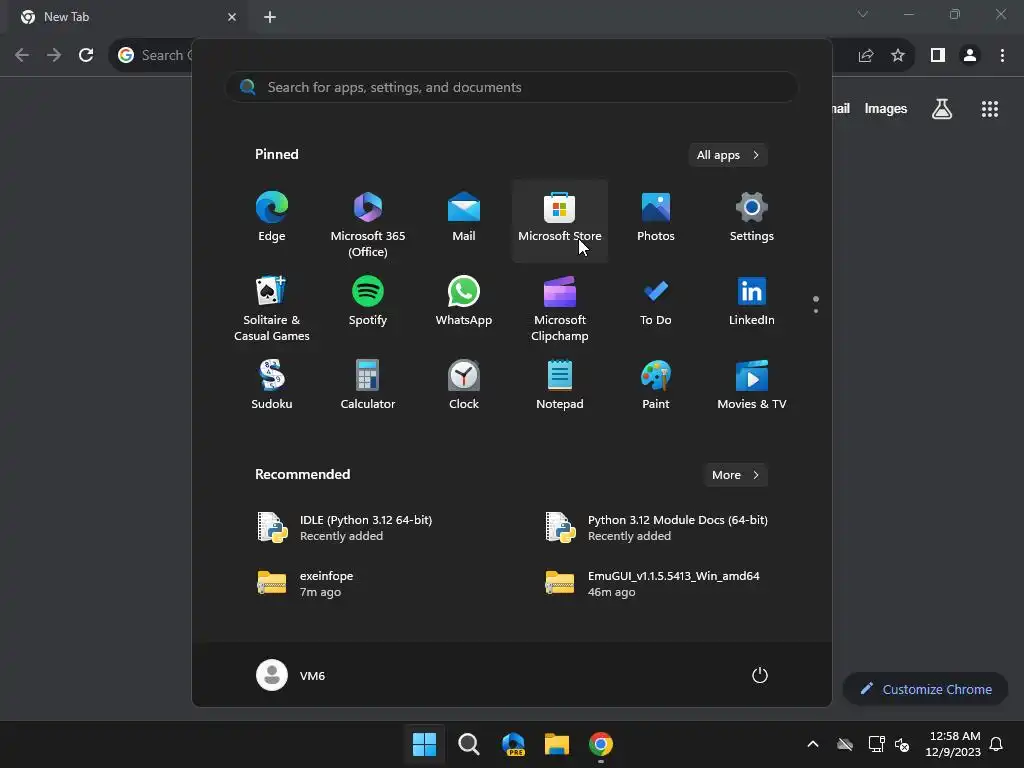Open the Sudoku game
Screen dimensions: 1024x768
click(x=272, y=385)
